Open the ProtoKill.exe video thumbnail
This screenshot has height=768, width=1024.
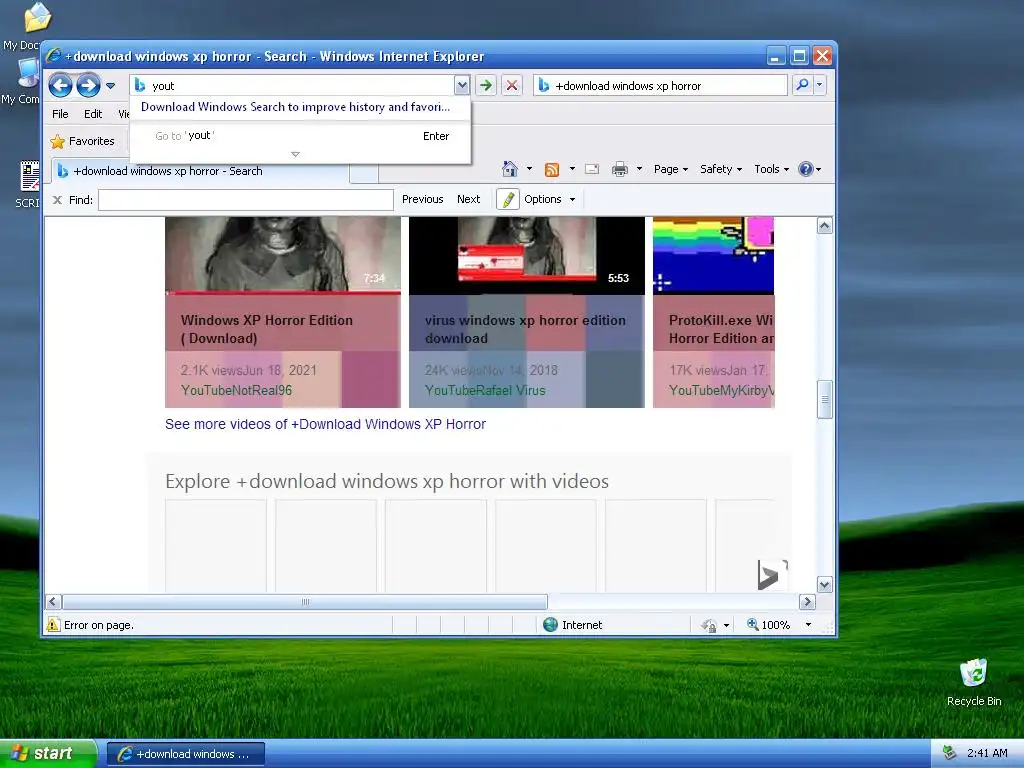click(713, 255)
